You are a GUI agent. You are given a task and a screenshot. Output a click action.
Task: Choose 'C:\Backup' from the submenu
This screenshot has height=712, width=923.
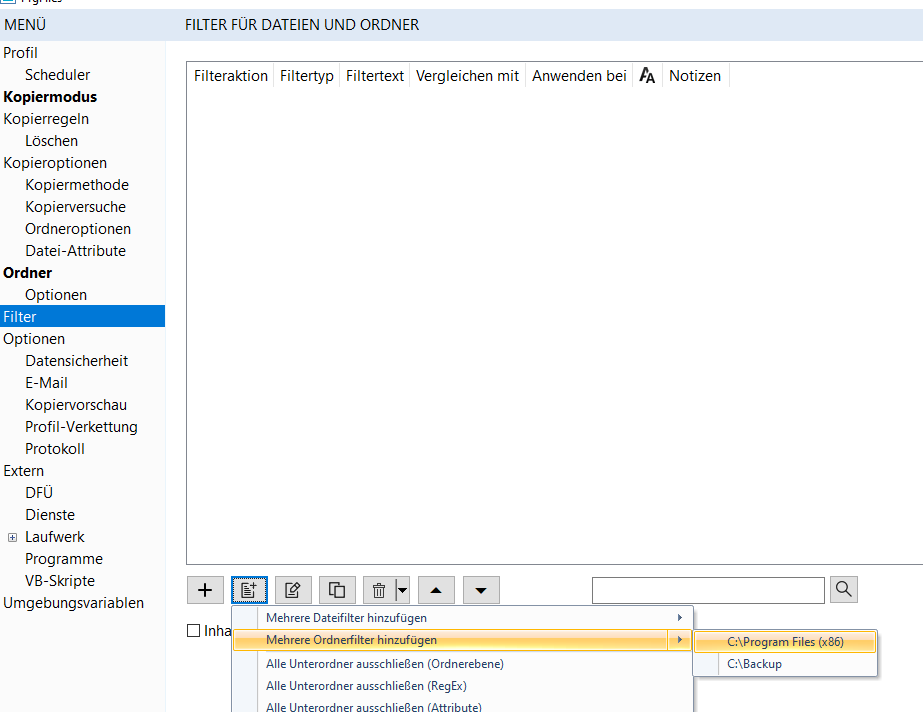point(754,664)
